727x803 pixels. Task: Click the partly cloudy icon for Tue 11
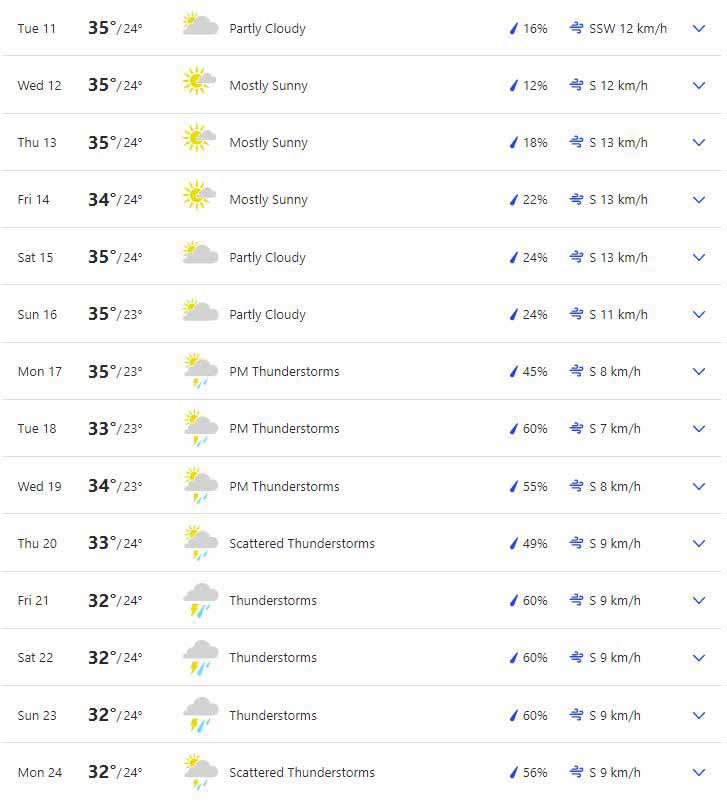200,24
